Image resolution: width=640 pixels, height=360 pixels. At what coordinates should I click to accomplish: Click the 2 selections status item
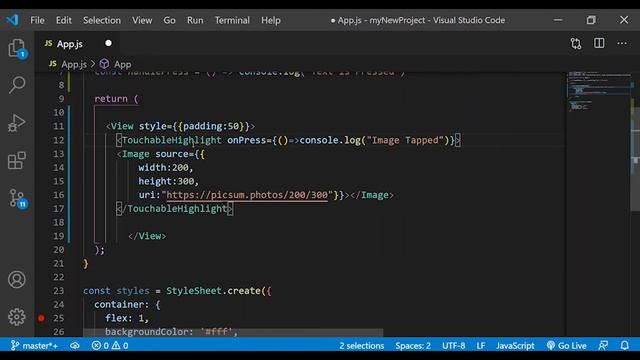tap(362, 346)
